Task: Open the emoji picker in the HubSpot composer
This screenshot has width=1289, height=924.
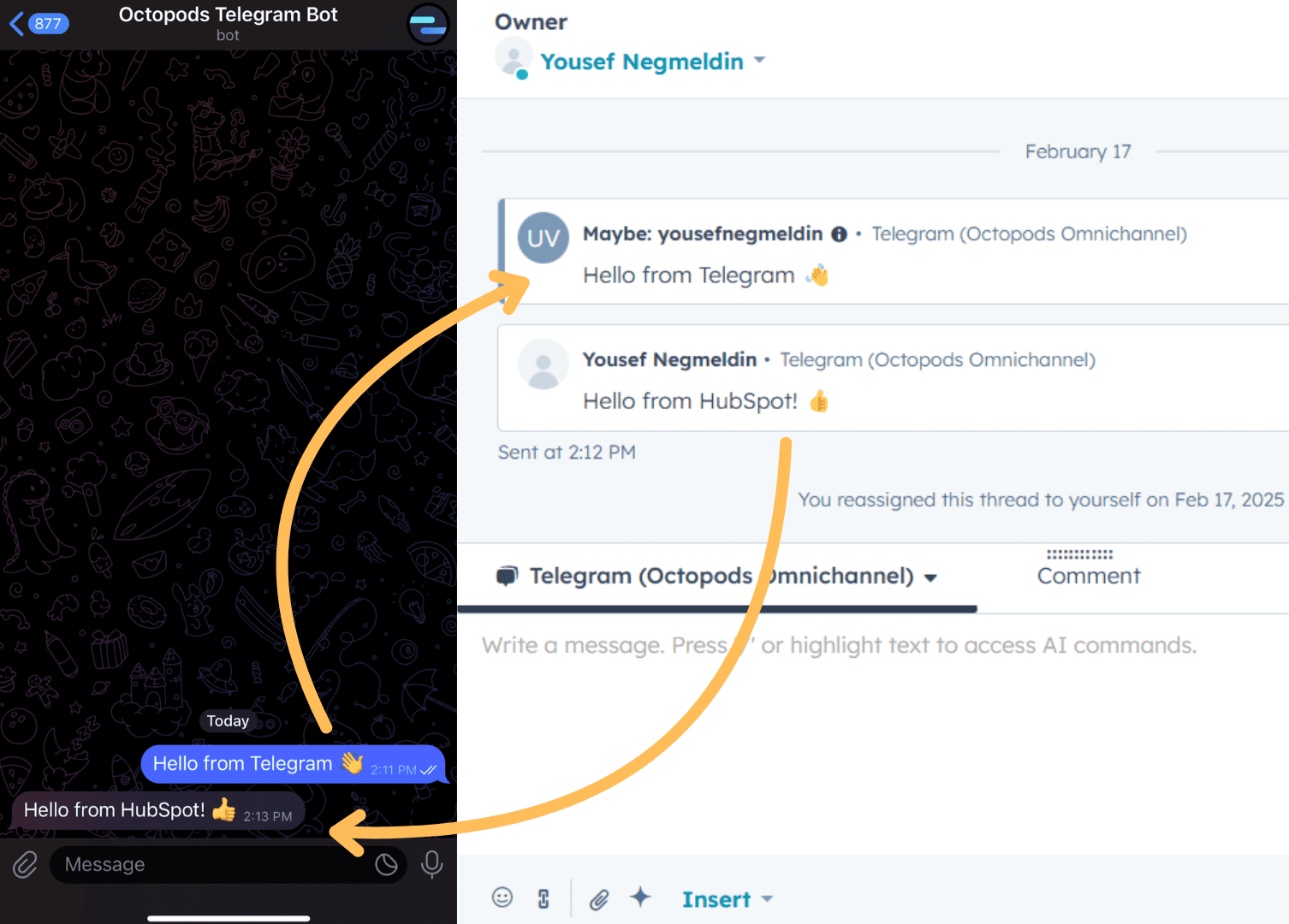Action: pyautogui.click(x=502, y=898)
